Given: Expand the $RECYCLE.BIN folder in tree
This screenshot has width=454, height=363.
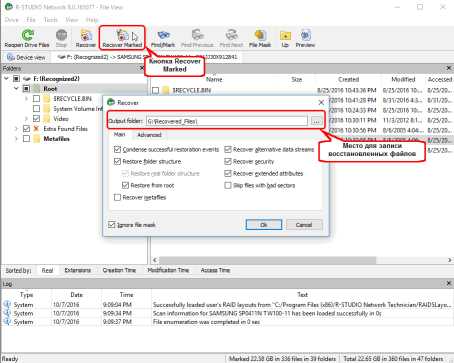Looking at the screenshot, I should coord(26,99).
